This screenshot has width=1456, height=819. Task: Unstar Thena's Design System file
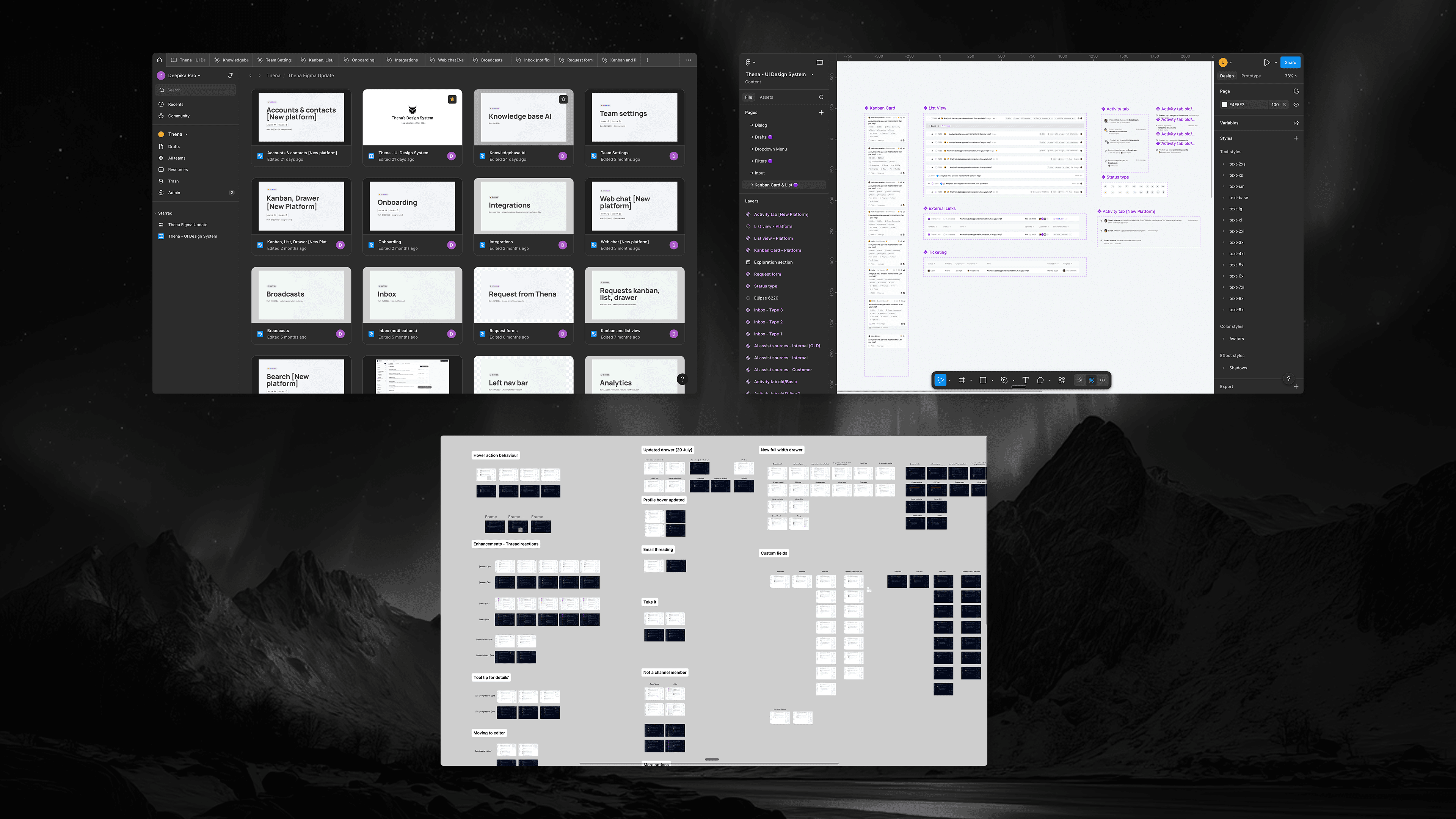452,99
